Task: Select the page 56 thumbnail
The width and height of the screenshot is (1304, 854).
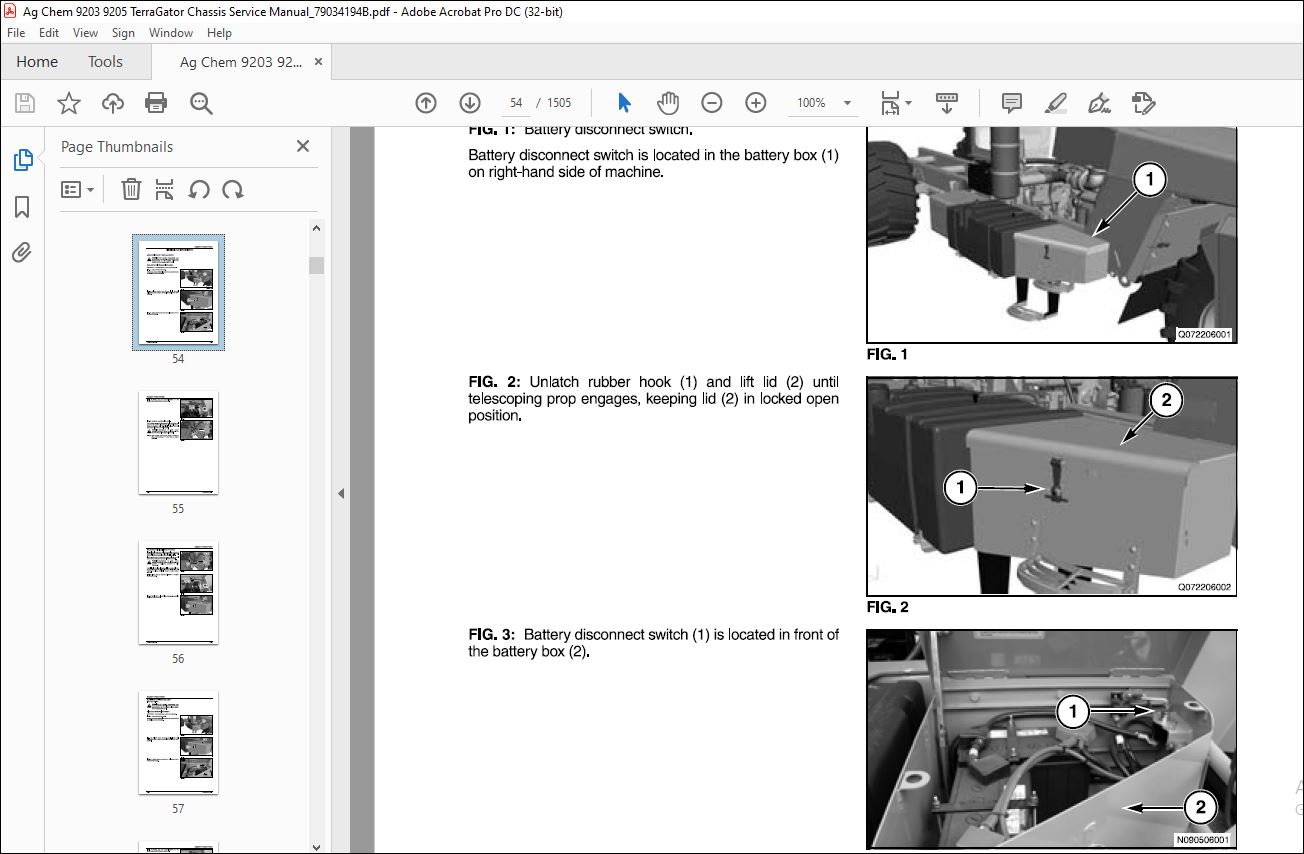Action: pos(178,592)
